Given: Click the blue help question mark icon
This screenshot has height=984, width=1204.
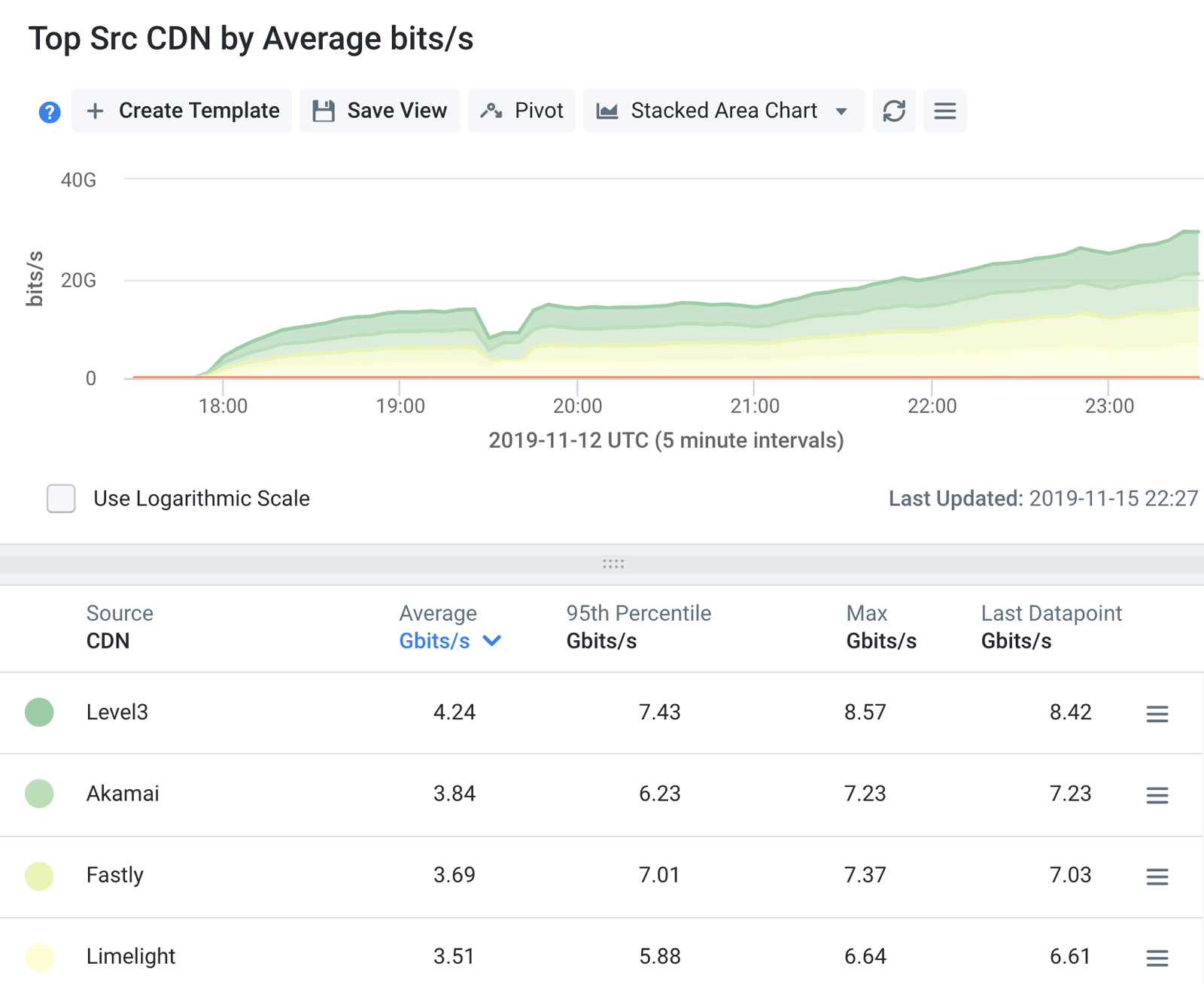Looking at the screenshot, I should click(x=50, y=112).
